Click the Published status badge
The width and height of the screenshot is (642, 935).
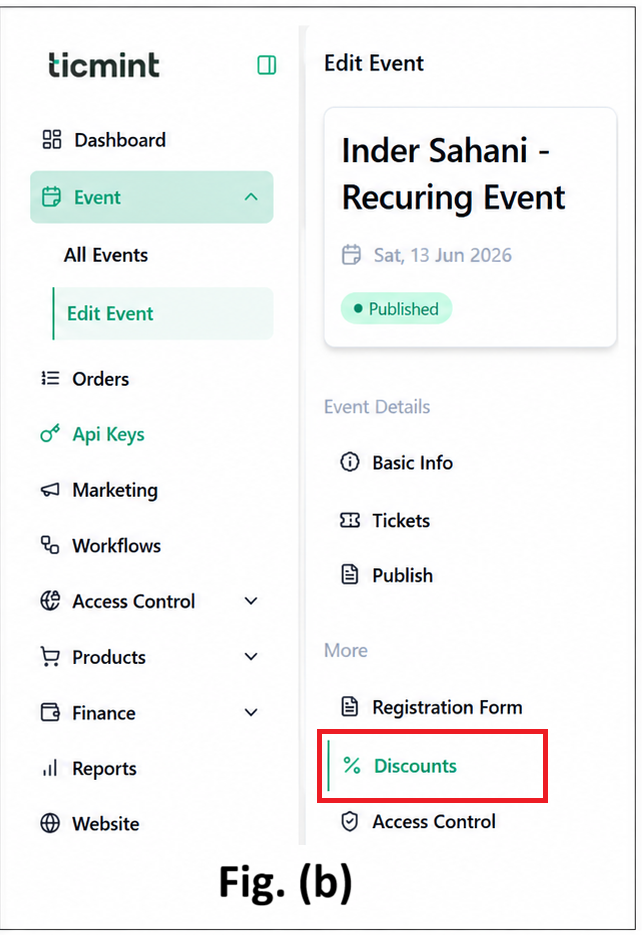click(x=396, y=308)
